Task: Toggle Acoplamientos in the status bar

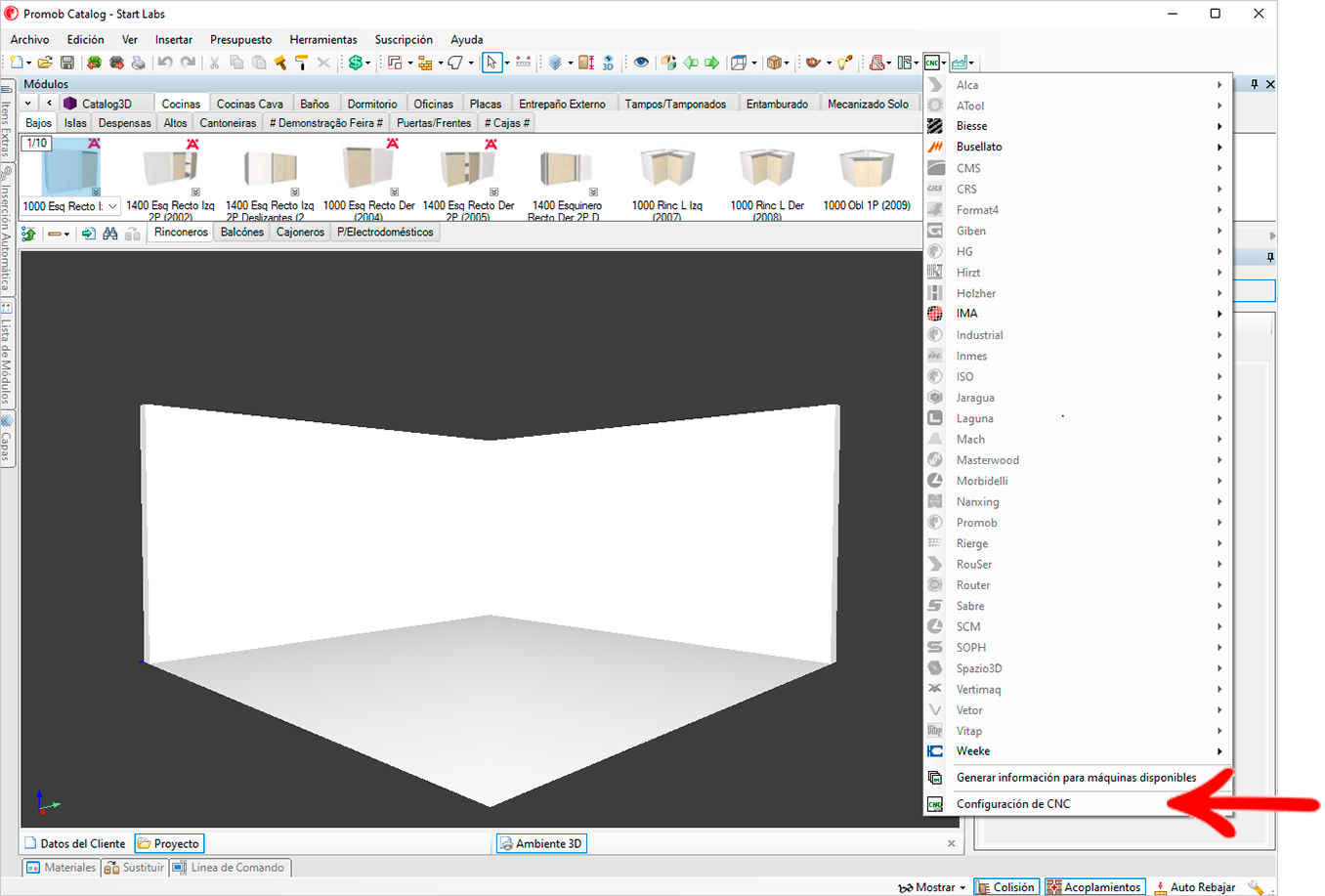Action: (1093, 887)
